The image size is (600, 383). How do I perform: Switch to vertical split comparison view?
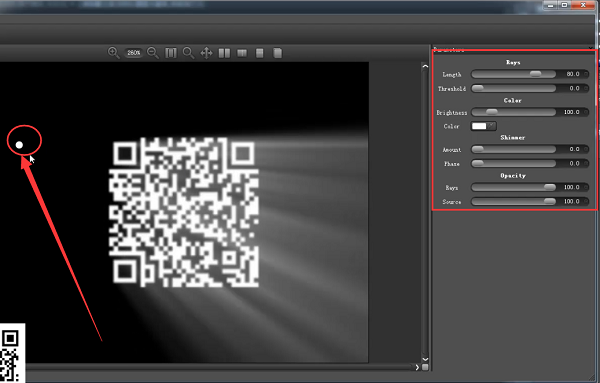click(x=242, y=53)
